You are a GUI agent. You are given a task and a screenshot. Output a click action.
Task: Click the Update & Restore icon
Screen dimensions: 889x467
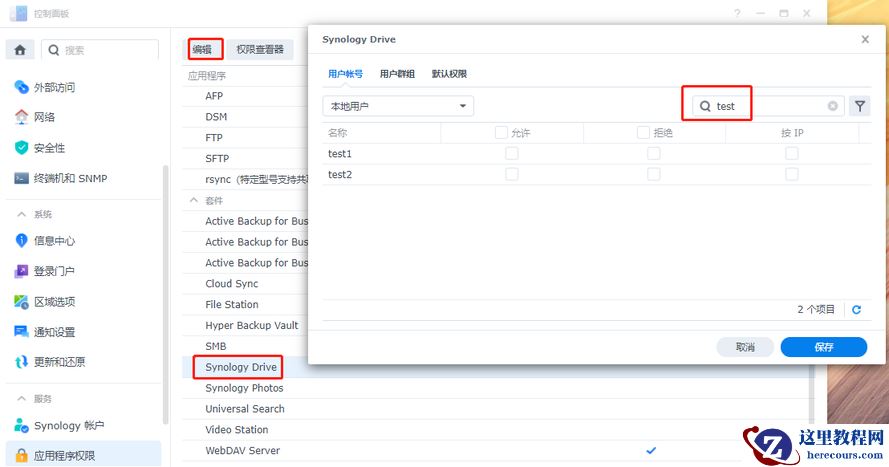(21, 362)
